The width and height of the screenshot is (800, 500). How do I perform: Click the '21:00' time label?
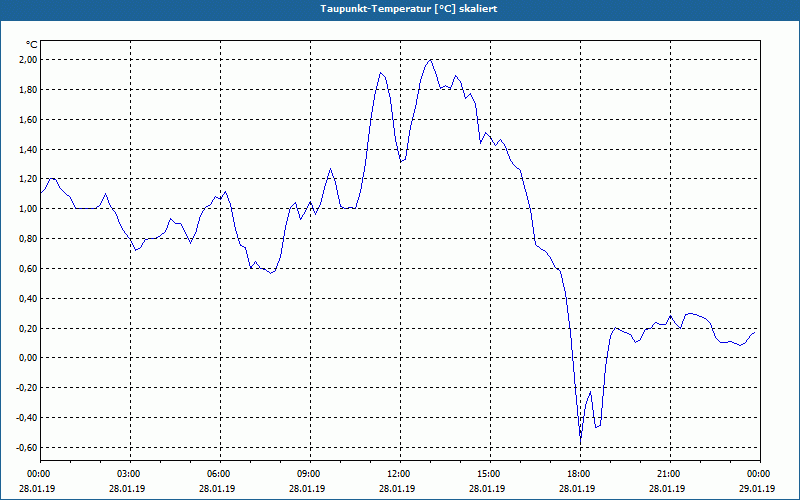coord(670,474)
